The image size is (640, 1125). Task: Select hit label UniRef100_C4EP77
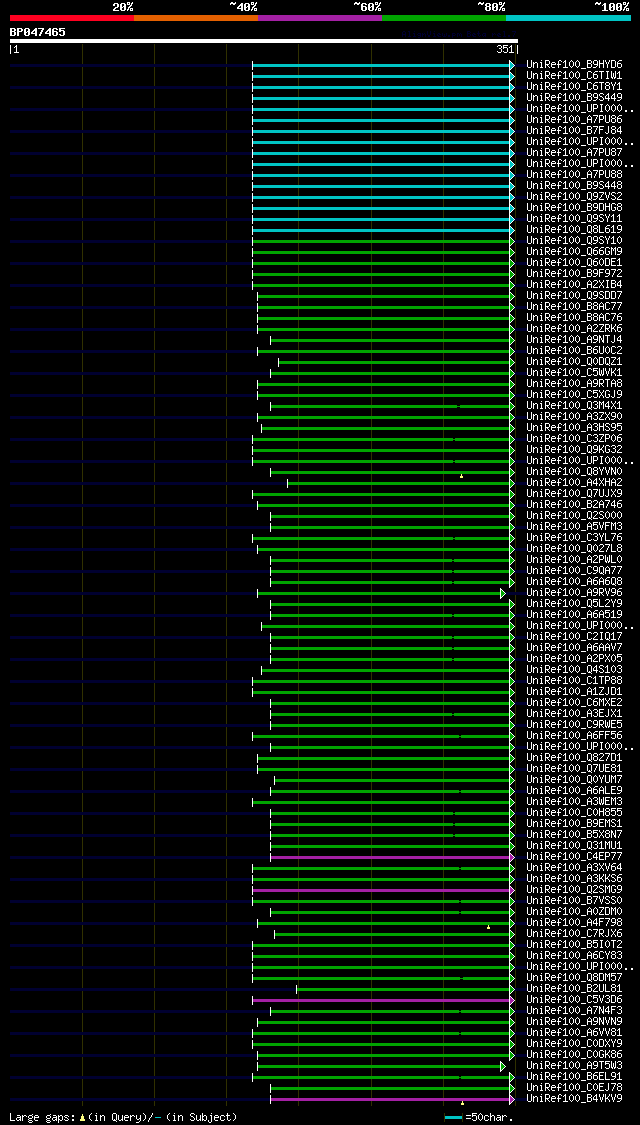574,857
